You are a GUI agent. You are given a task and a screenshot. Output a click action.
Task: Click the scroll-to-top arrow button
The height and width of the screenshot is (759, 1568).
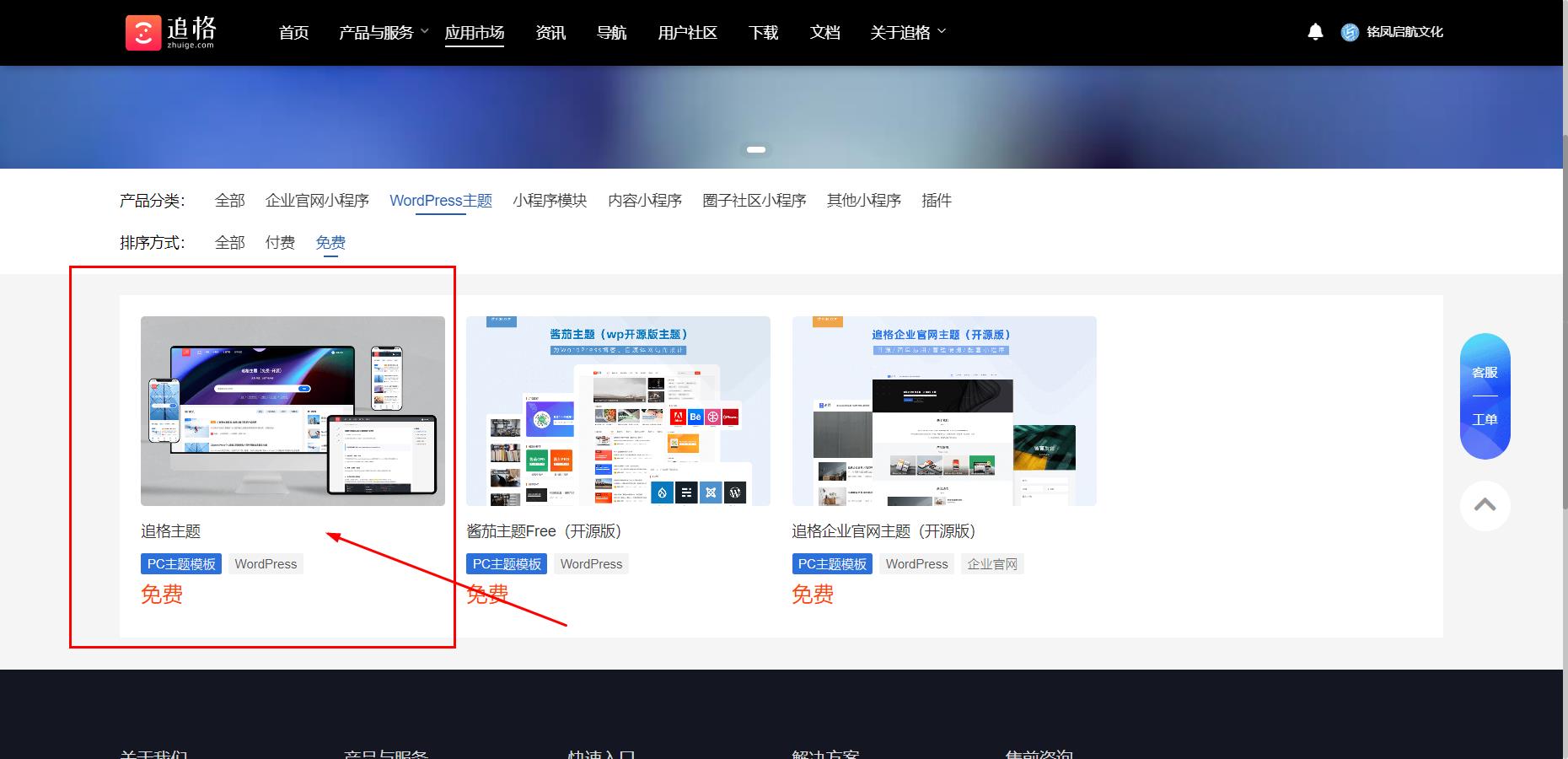pyautogui.click(x=1485, y=505)
